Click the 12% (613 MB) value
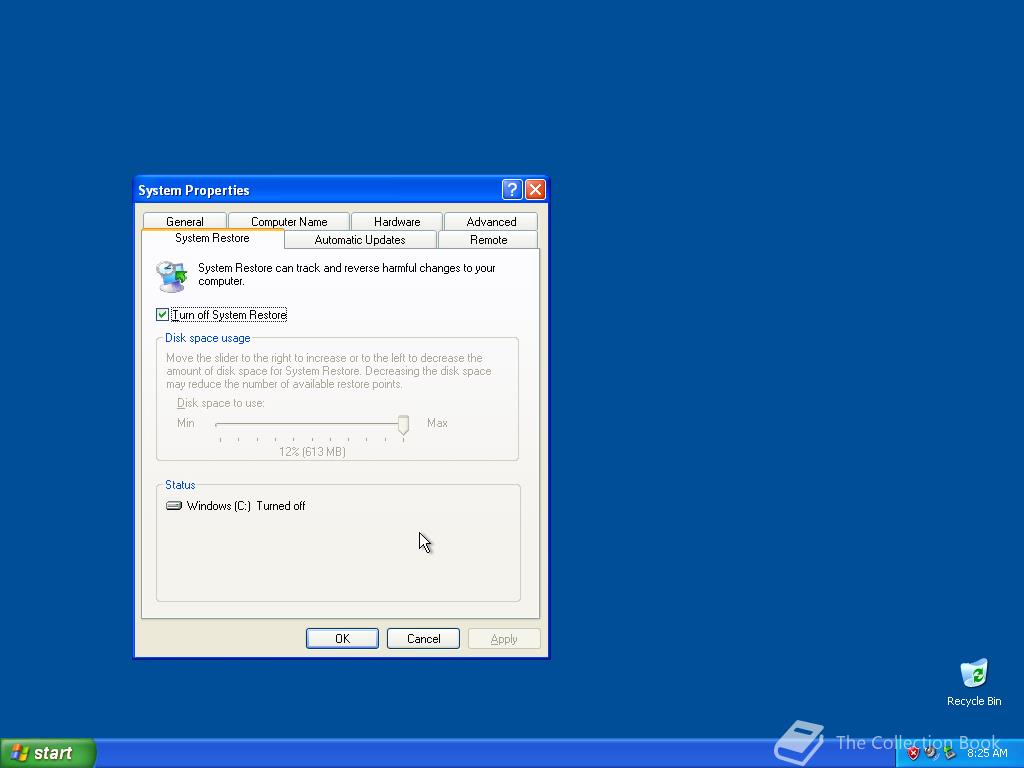 tap(312, 452)
